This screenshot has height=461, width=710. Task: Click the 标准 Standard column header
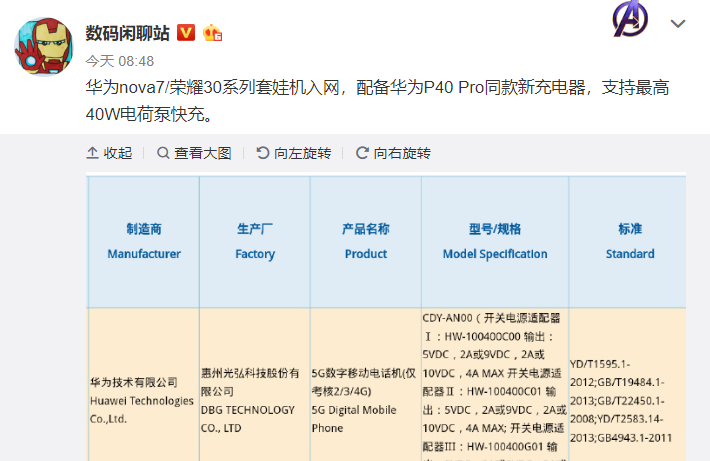click(630, 242)
